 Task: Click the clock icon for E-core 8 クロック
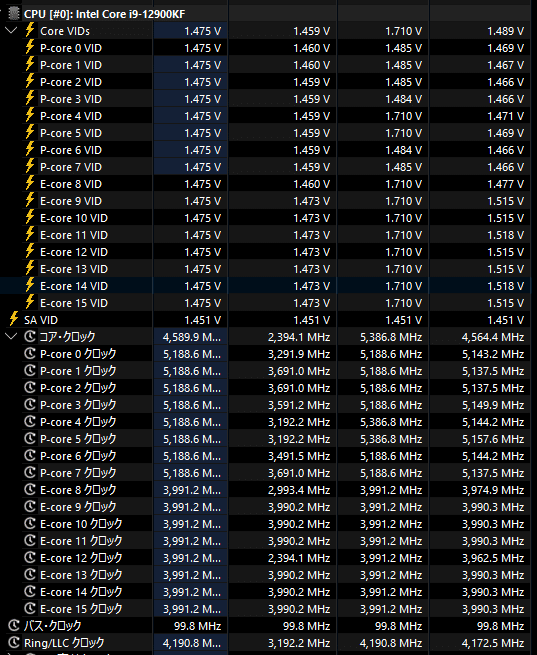(30, 490)
